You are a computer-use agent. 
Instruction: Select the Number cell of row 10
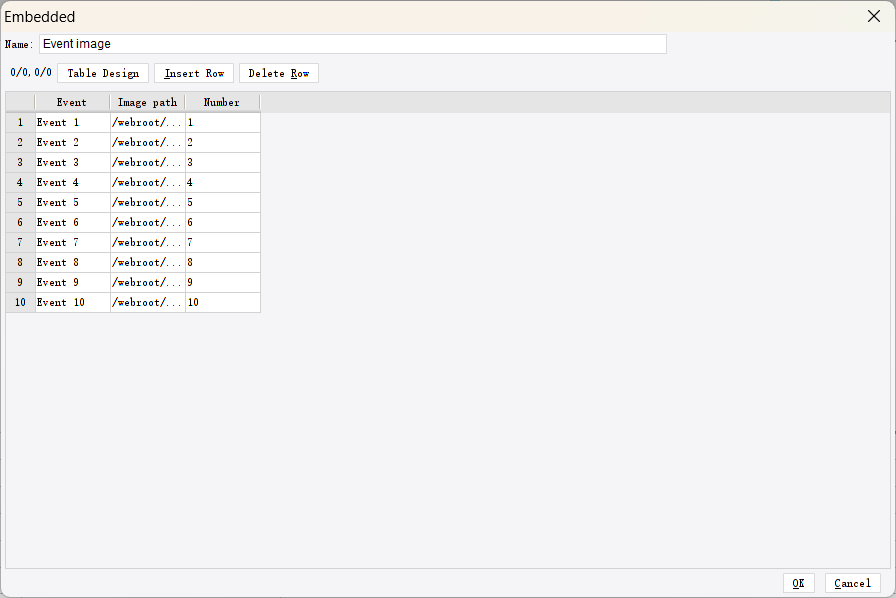[221, 302]
